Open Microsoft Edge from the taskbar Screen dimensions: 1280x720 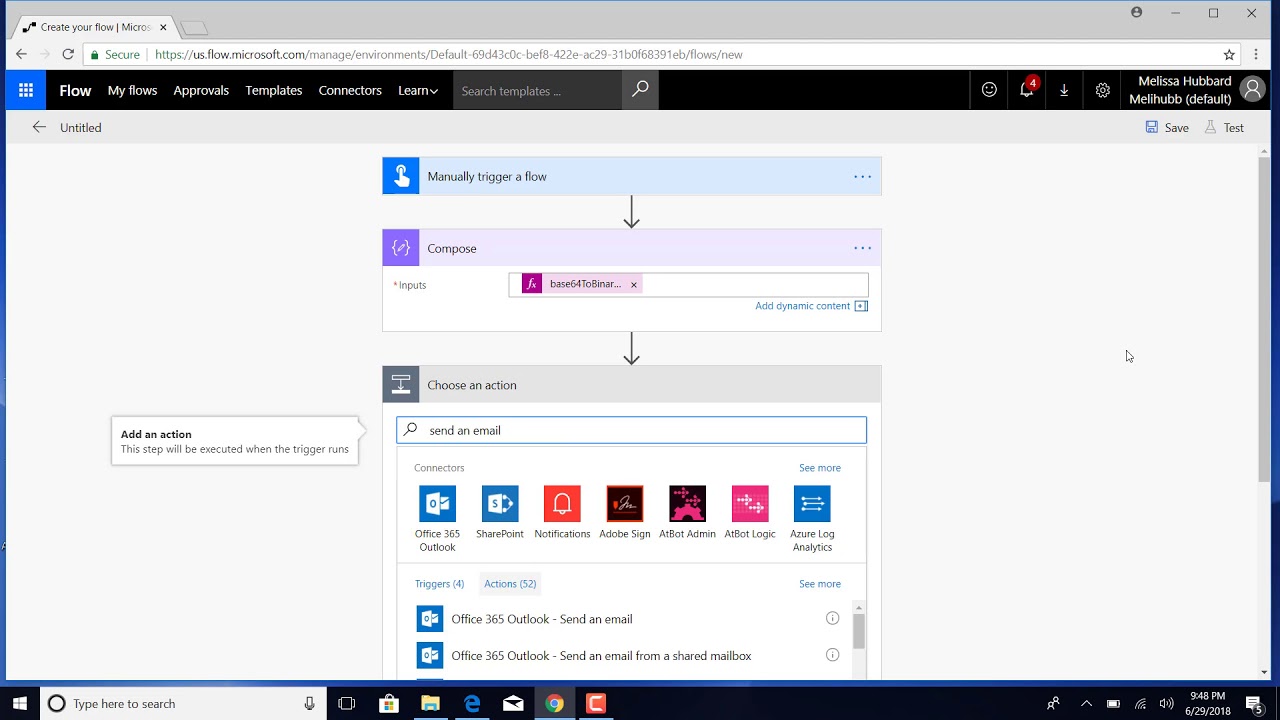click(x=472, y=703)
